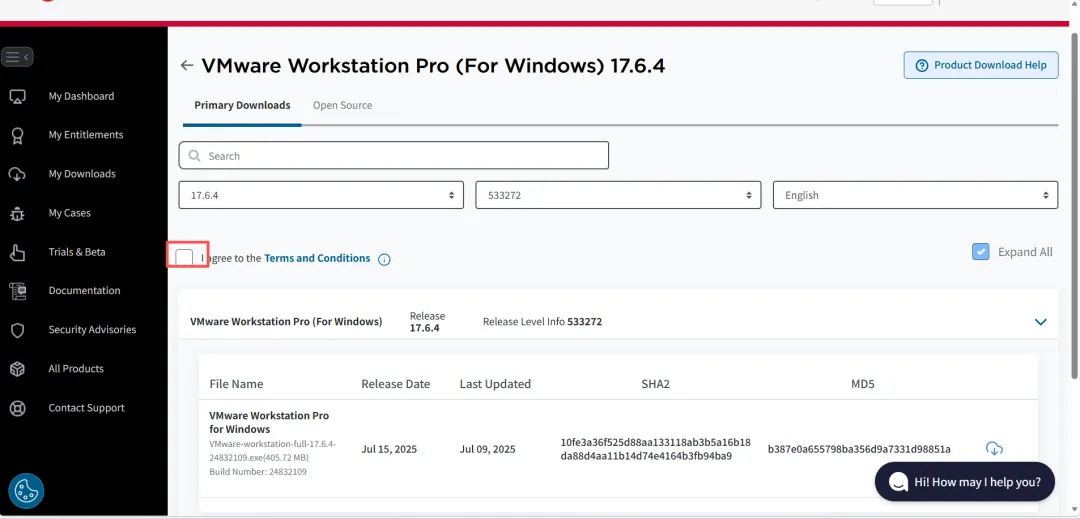The image size is (1080, 519).
Task: Switch to the Primary Downloads tab
Action: [x=242, y=105]
